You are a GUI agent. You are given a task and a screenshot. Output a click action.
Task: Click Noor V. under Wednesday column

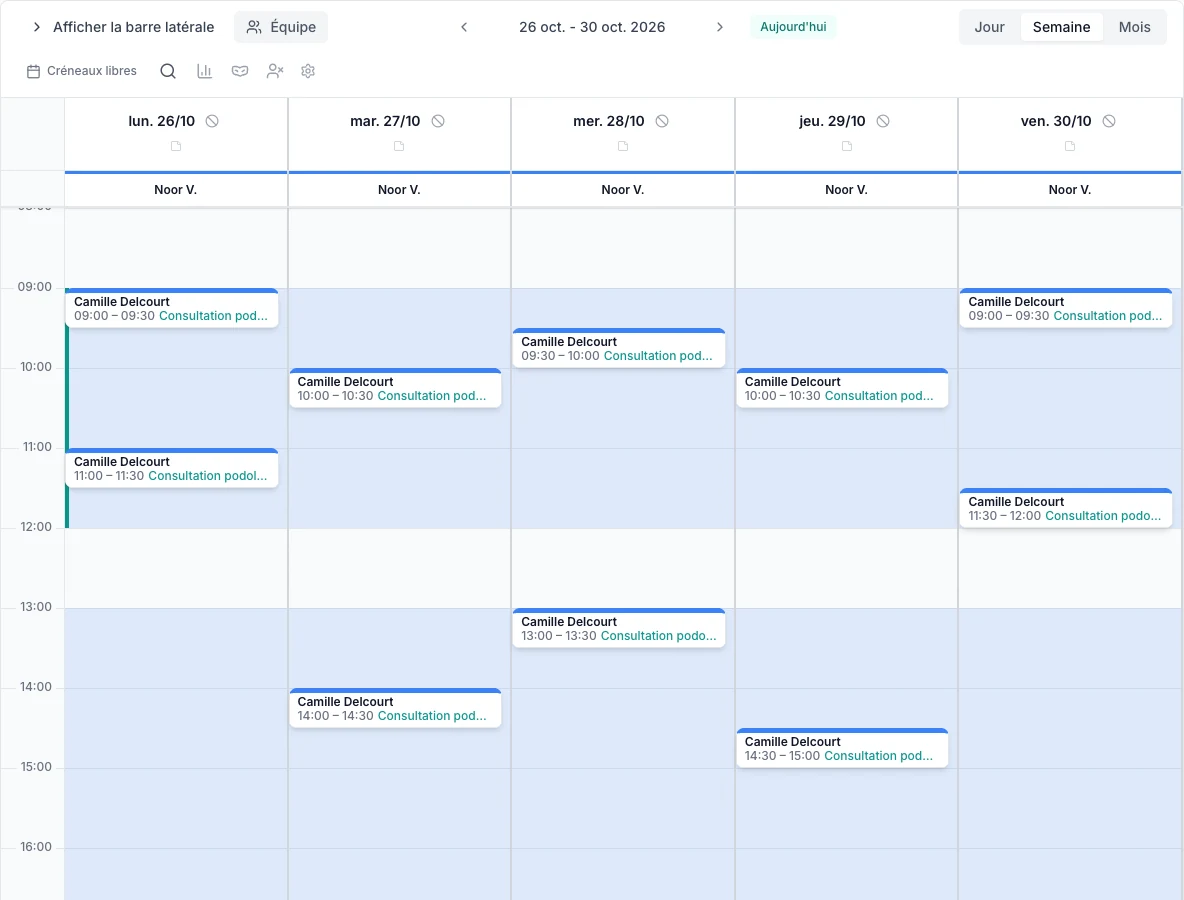click(622, 190)
